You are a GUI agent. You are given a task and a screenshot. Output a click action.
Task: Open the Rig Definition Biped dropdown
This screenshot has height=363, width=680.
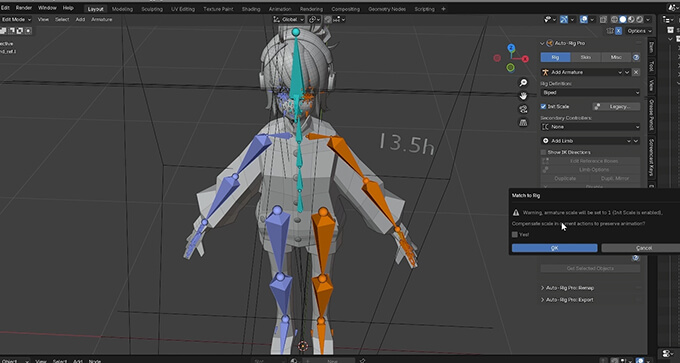pos(590,92)
